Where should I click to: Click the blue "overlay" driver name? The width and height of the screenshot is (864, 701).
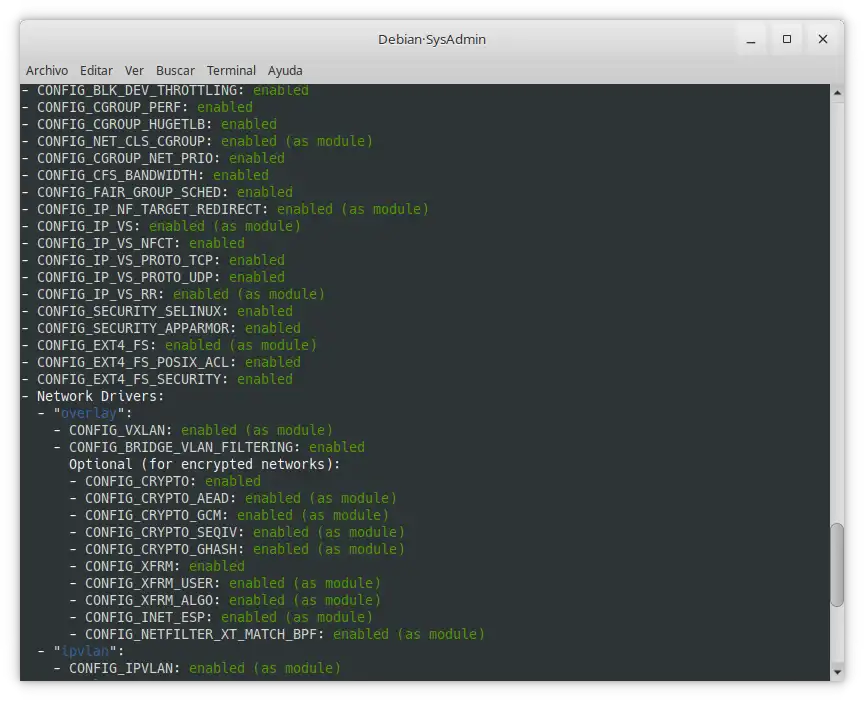[x=89, y=413]
